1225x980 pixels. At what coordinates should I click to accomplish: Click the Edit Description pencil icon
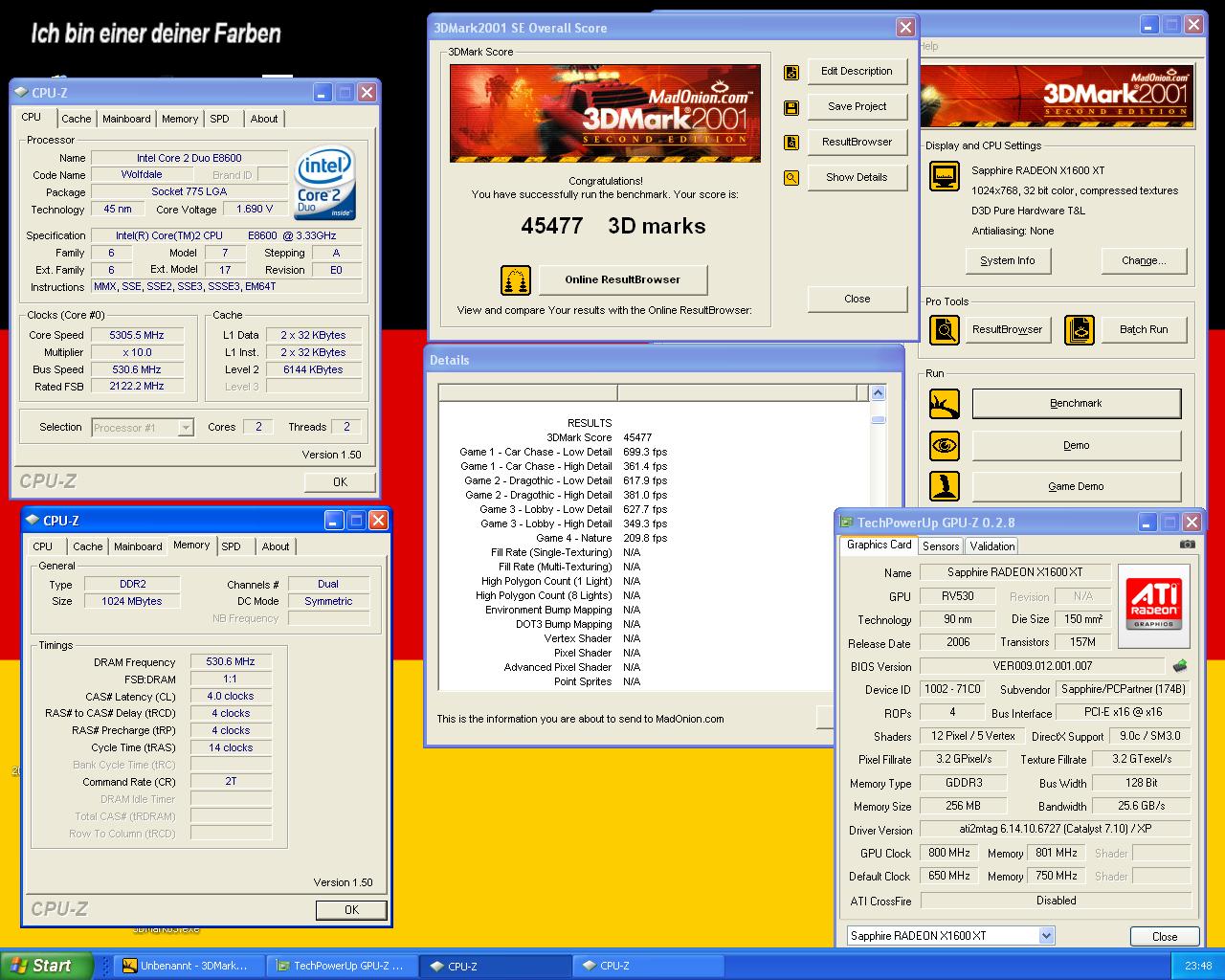[791, 72]
